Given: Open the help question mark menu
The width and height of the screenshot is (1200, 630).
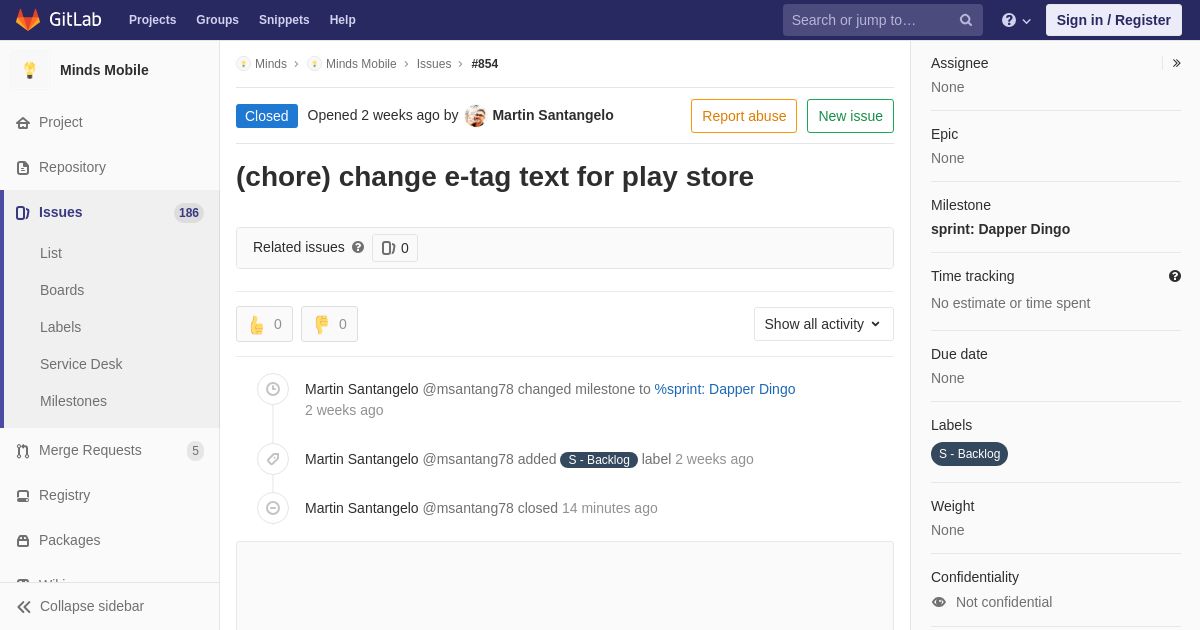Looking at the screenshot, I should click(1016, 20).
